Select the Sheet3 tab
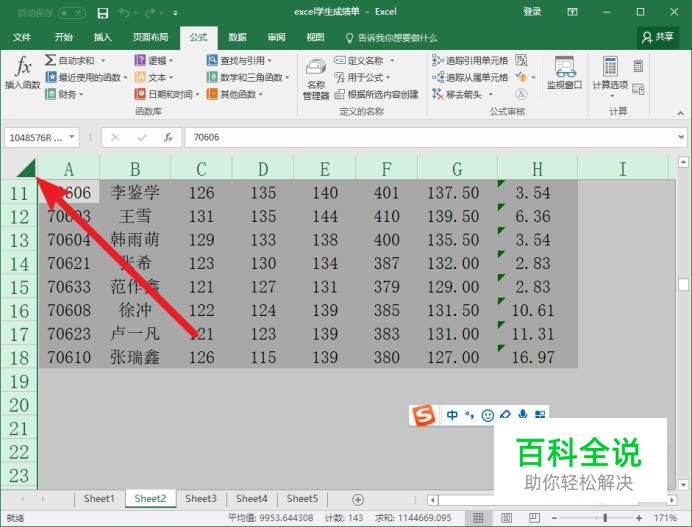Screen dimensions: 692x527 click(x=201, y=499)
